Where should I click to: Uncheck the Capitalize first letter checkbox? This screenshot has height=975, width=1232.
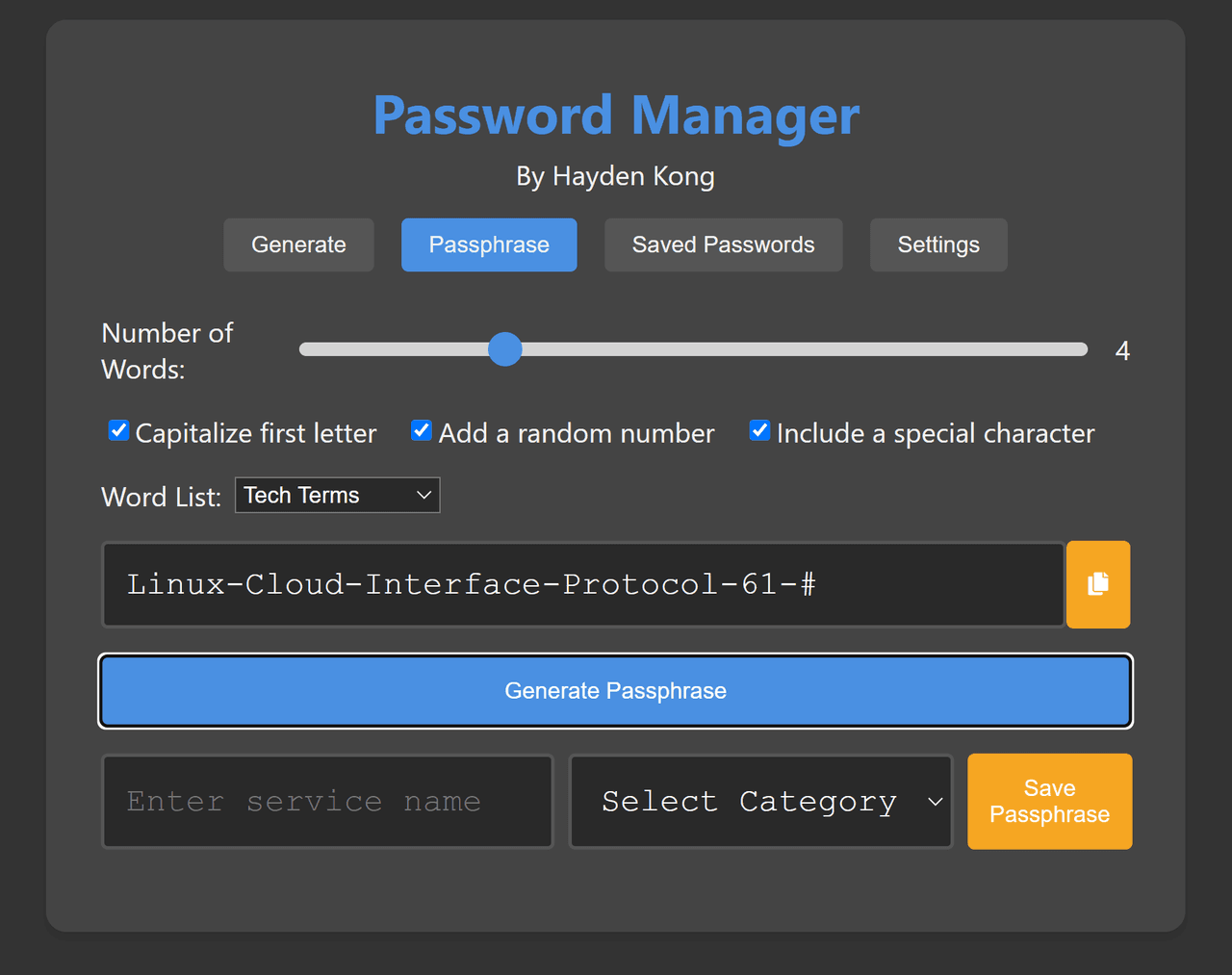coord(118,430)
